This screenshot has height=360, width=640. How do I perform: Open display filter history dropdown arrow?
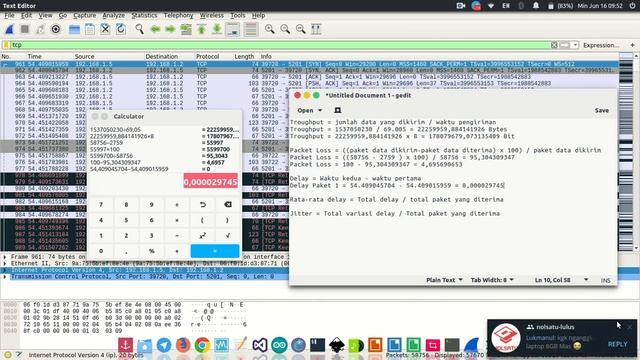click(575, 45)
